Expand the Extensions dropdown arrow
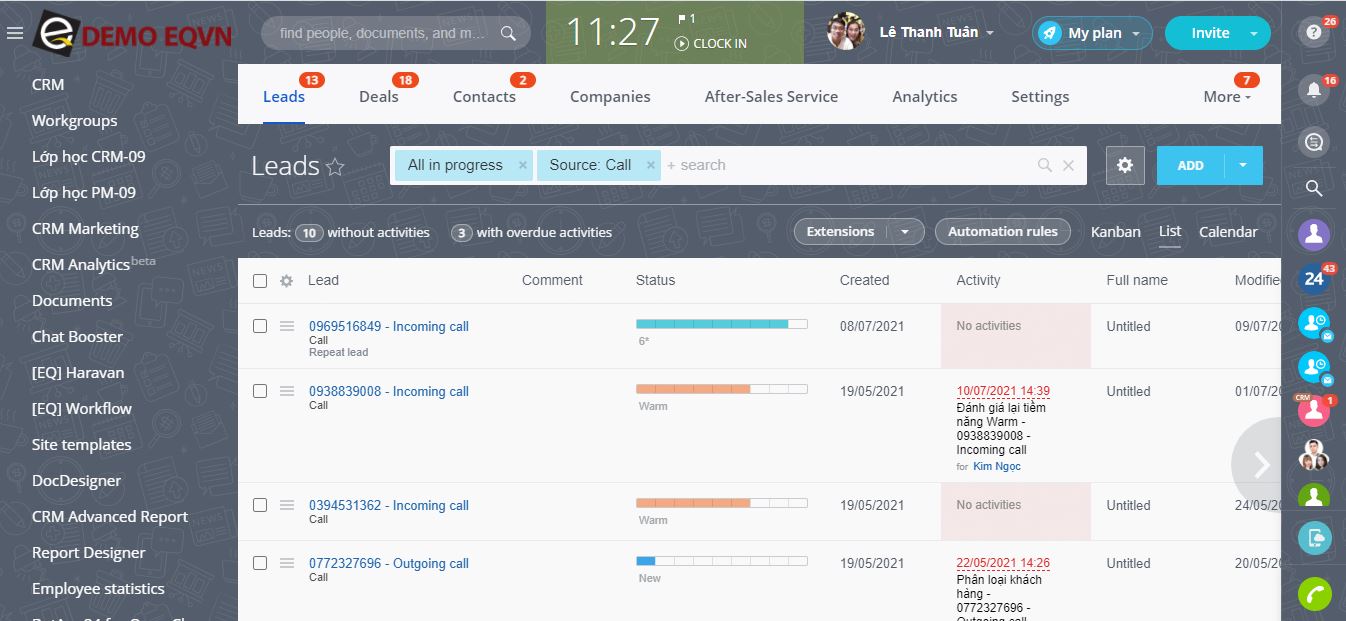The height and width of the screenshot is (621, 1346). pos(905,232)
